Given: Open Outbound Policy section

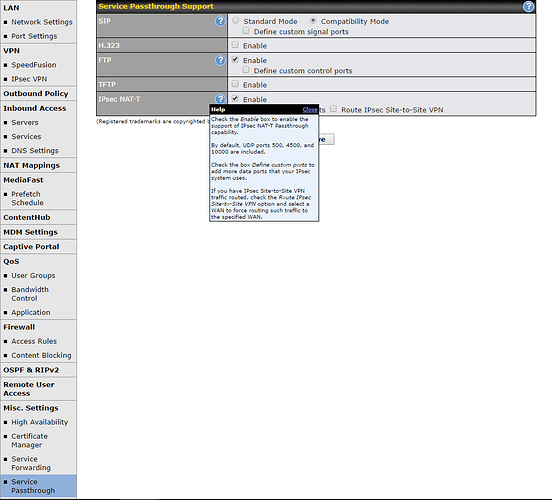Looking at the screenshot, I should point(36,94).
